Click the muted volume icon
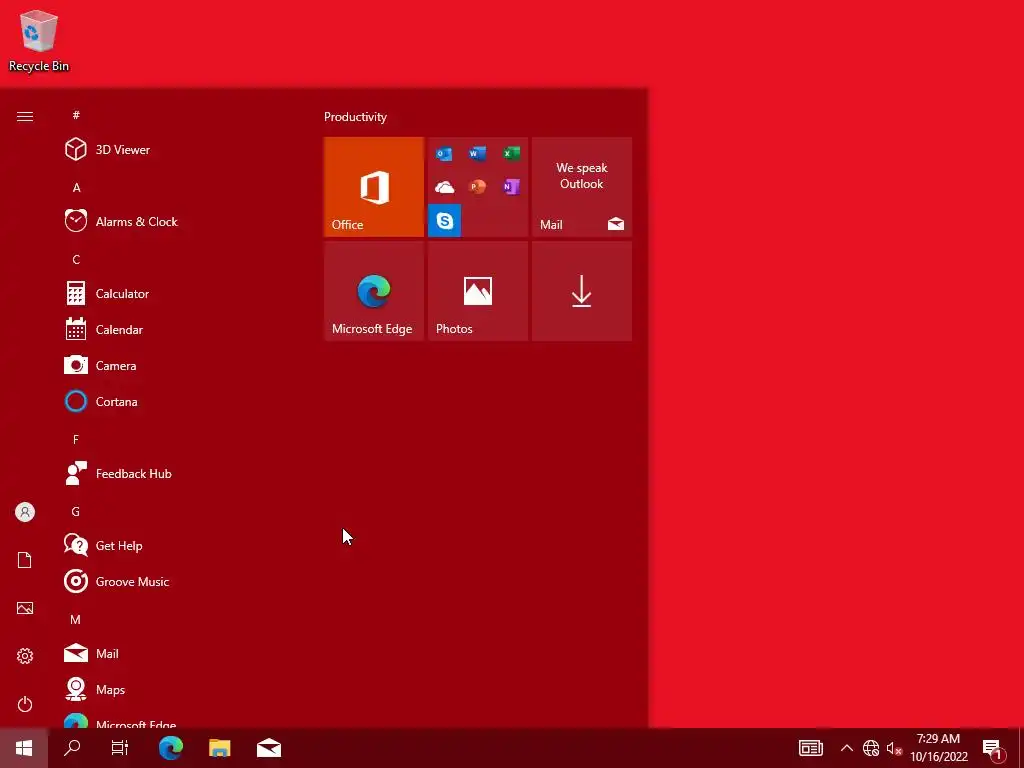Viewport: 1024px width, 768px height. tap(894, 748)
